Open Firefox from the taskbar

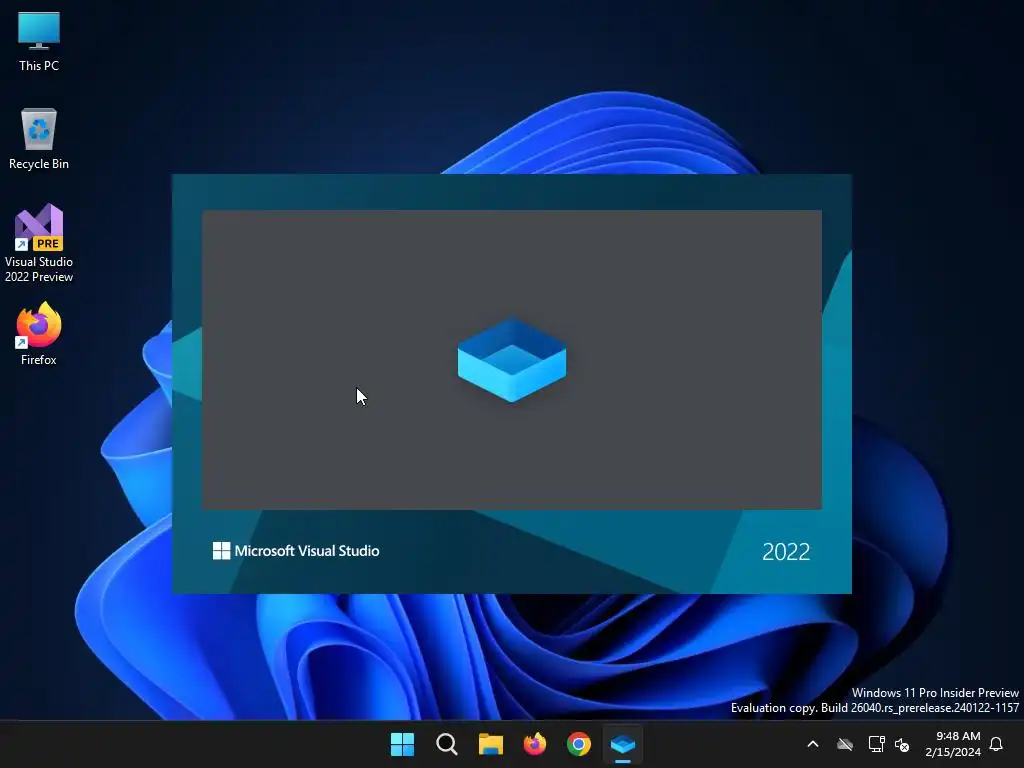point(535,744)
